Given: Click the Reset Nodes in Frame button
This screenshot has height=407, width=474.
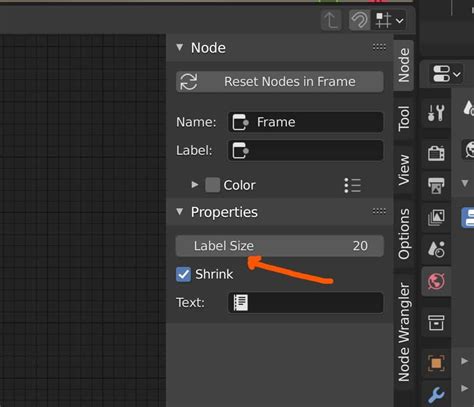Looking at the screenshot, I should tap(280, 82).
